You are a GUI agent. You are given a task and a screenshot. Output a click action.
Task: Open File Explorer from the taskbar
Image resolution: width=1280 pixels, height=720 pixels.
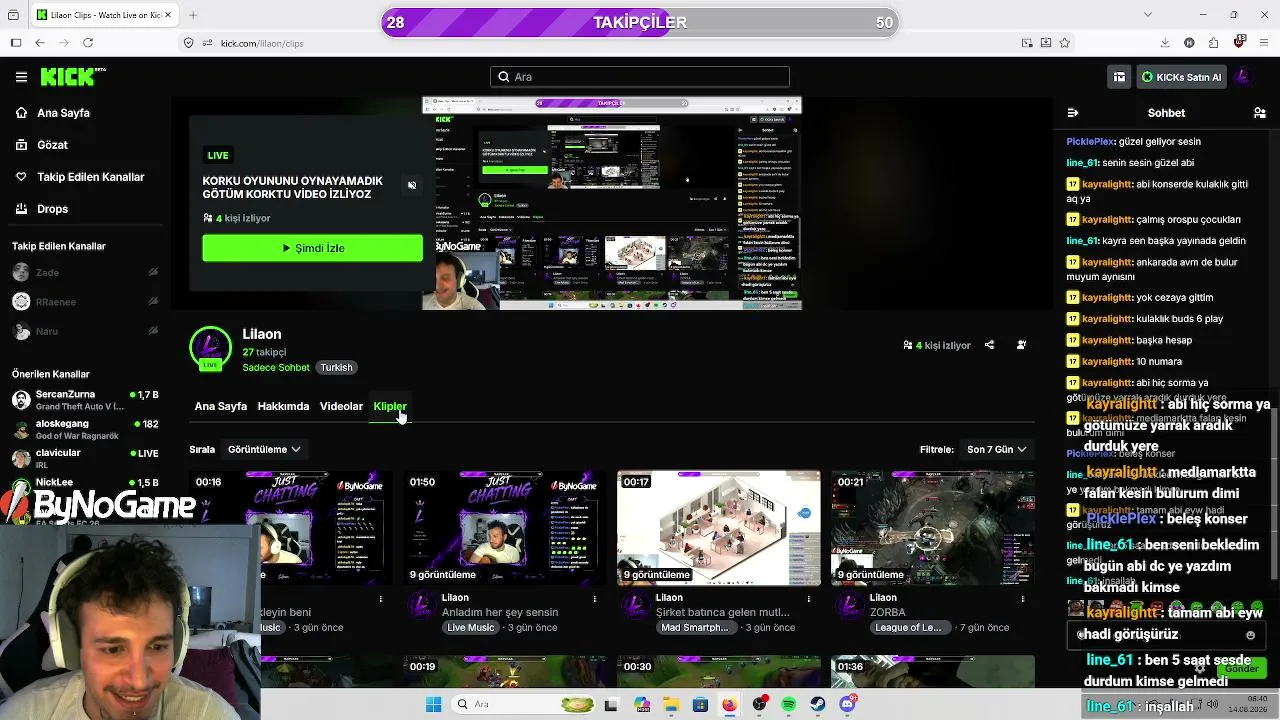[x=671, y=704]
